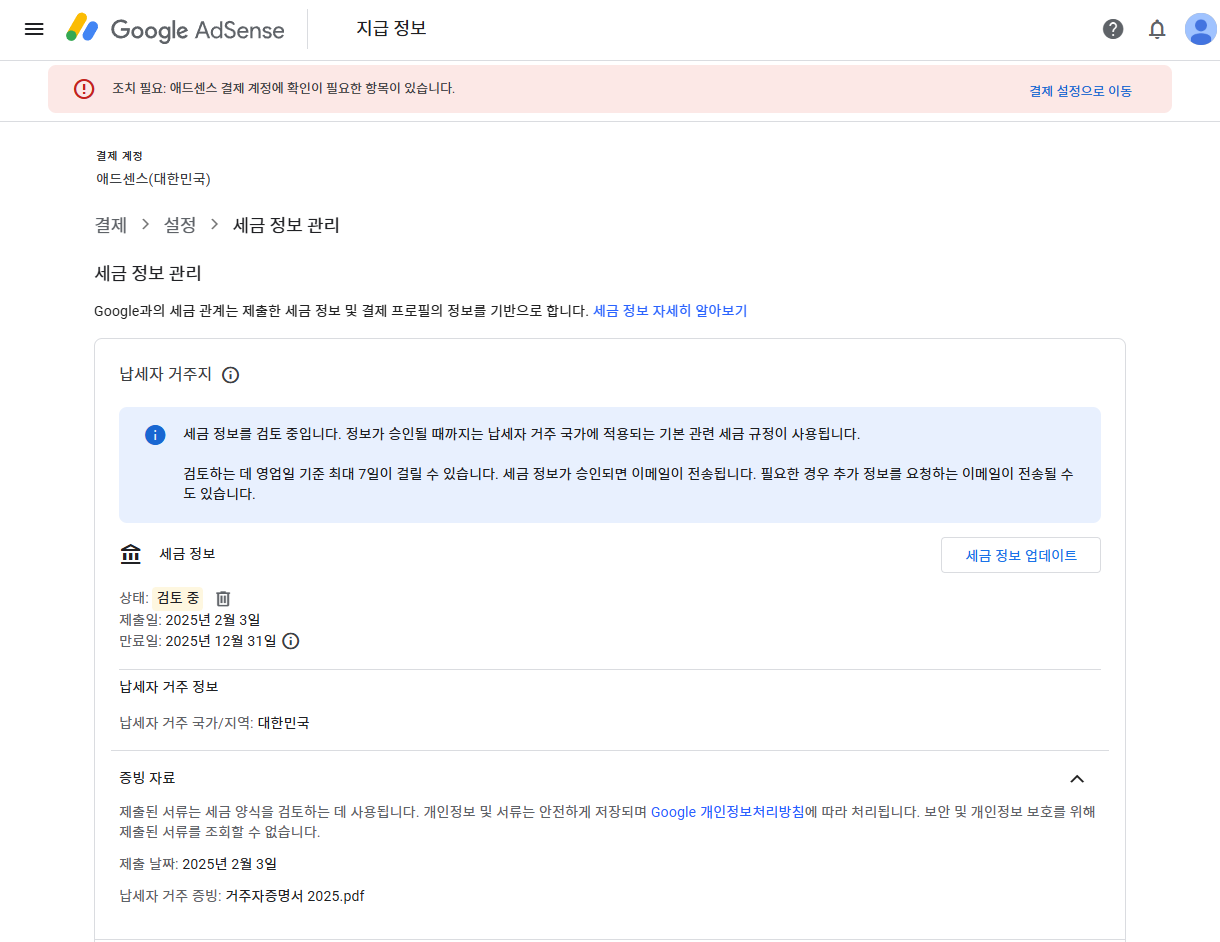Open 세금 정보 자세히 알아보기 link
1220x942 pixels.
click(x=671, y=310)
